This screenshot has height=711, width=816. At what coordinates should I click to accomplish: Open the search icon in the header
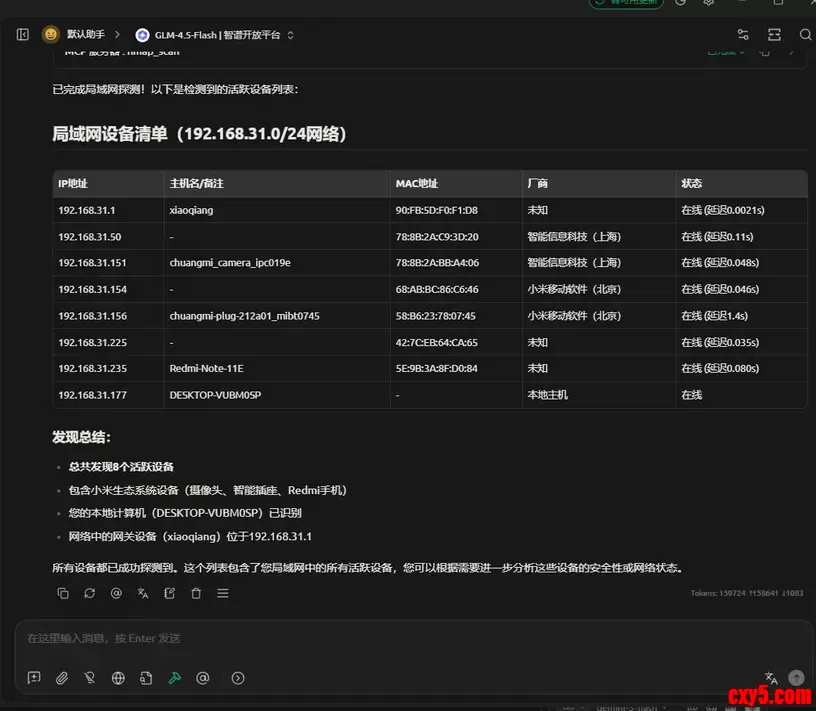coord(805,35)
